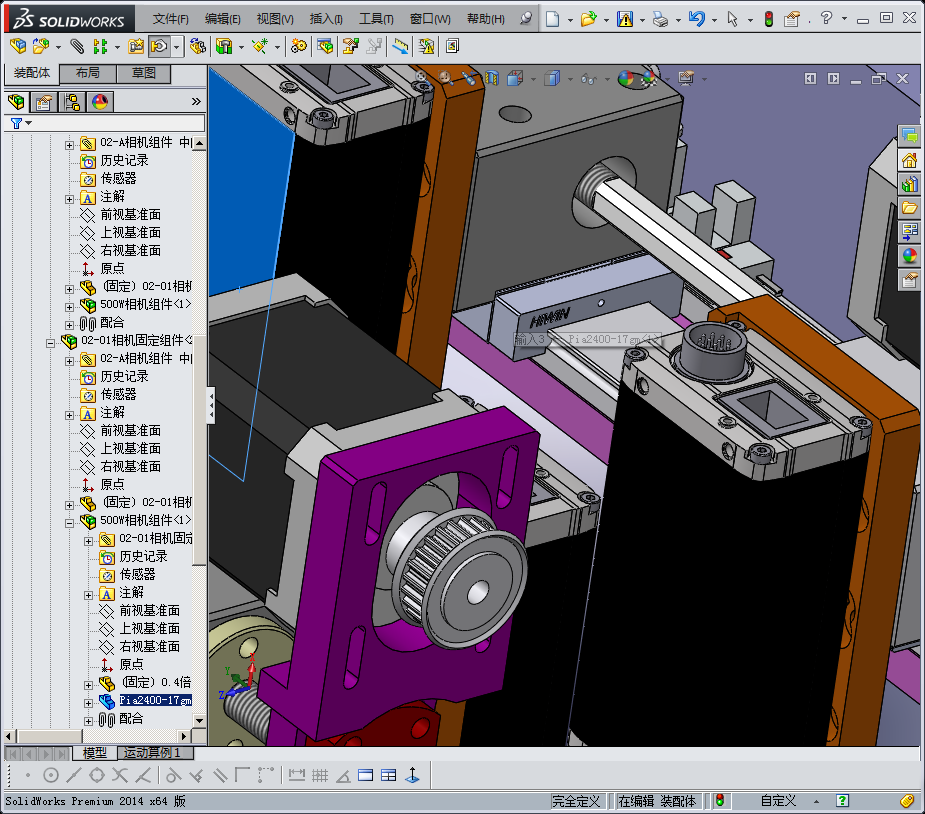925x814 pixels.
Task: Switch to PropertyManager panel icon
Action: [44, 102]
